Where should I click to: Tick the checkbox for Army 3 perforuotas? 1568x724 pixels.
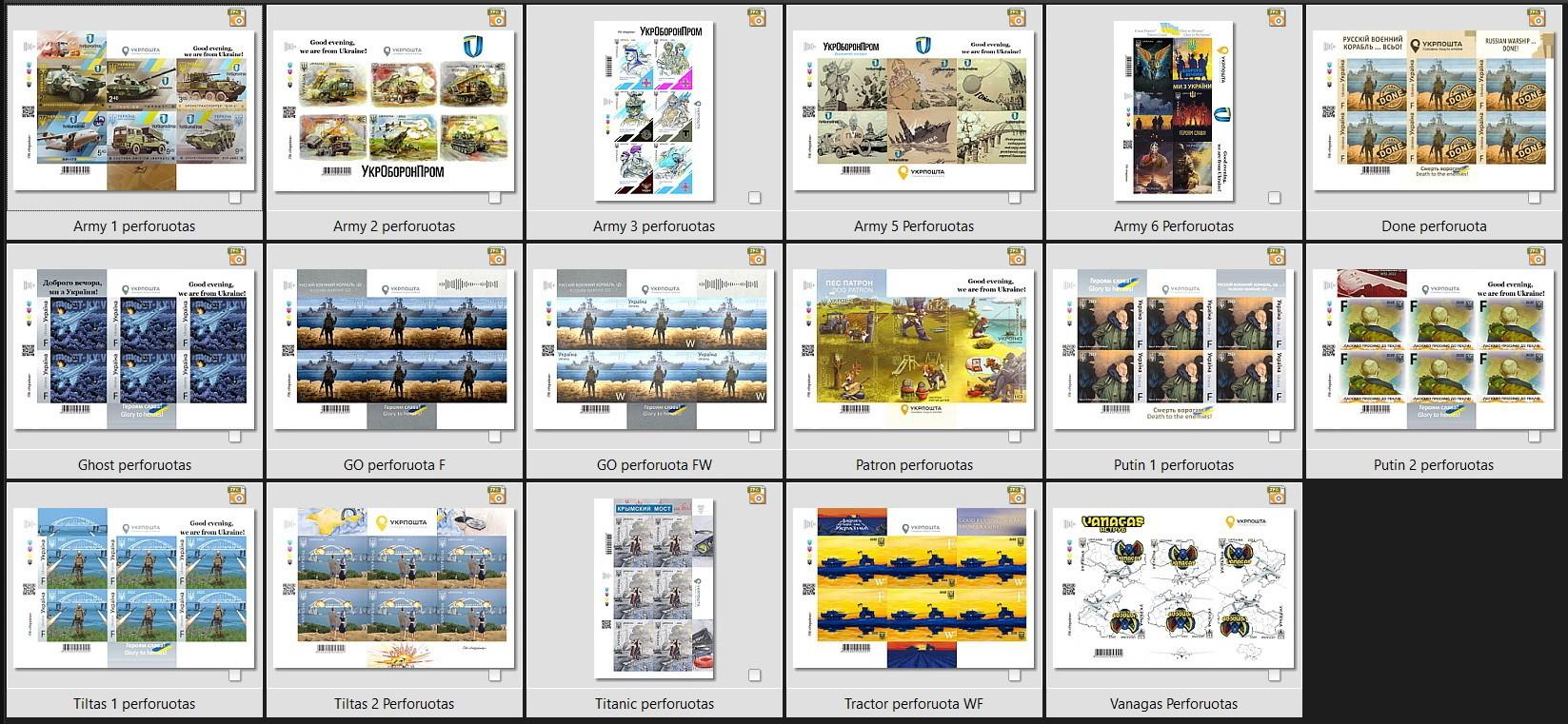click(x=755, y=198)
